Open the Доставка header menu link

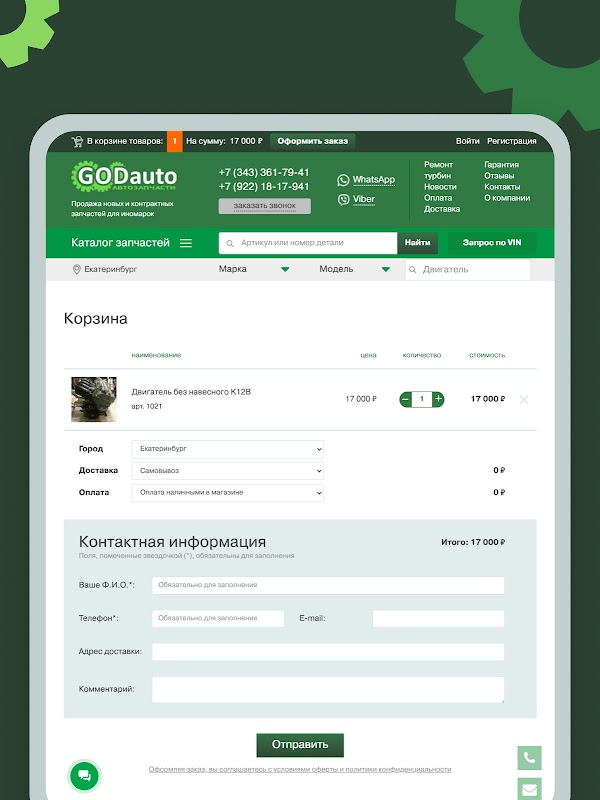(x=442, y=209)
